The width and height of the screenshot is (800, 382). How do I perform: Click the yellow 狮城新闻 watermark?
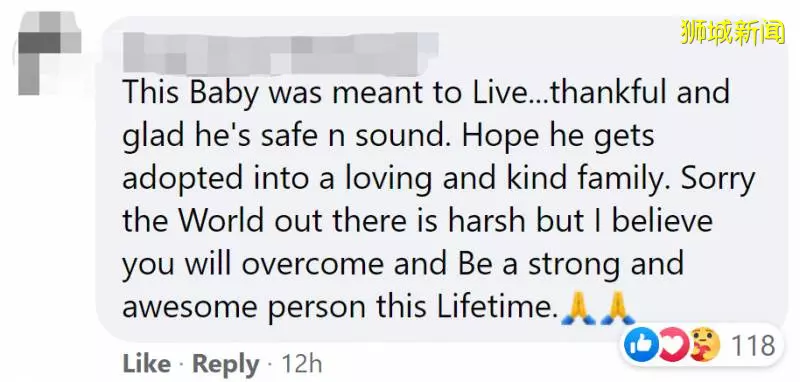coord(733,31)
